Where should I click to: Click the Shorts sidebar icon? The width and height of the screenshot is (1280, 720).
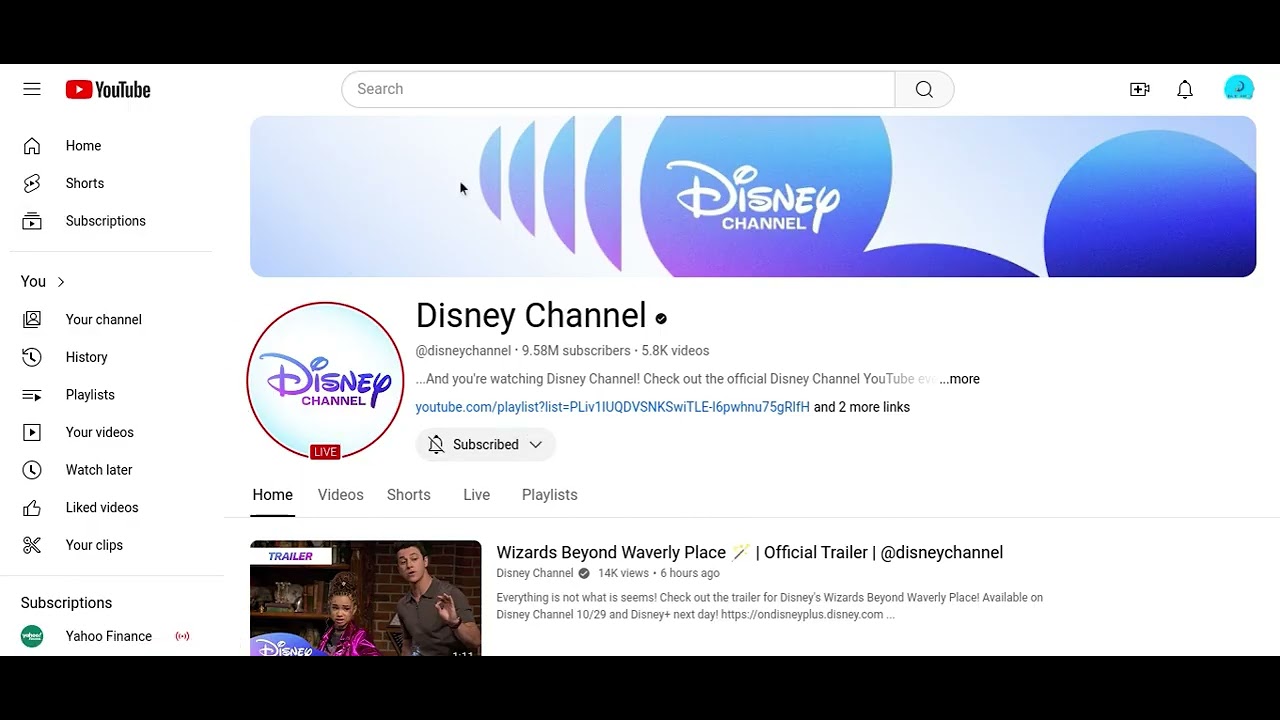[x=32, y=183]
